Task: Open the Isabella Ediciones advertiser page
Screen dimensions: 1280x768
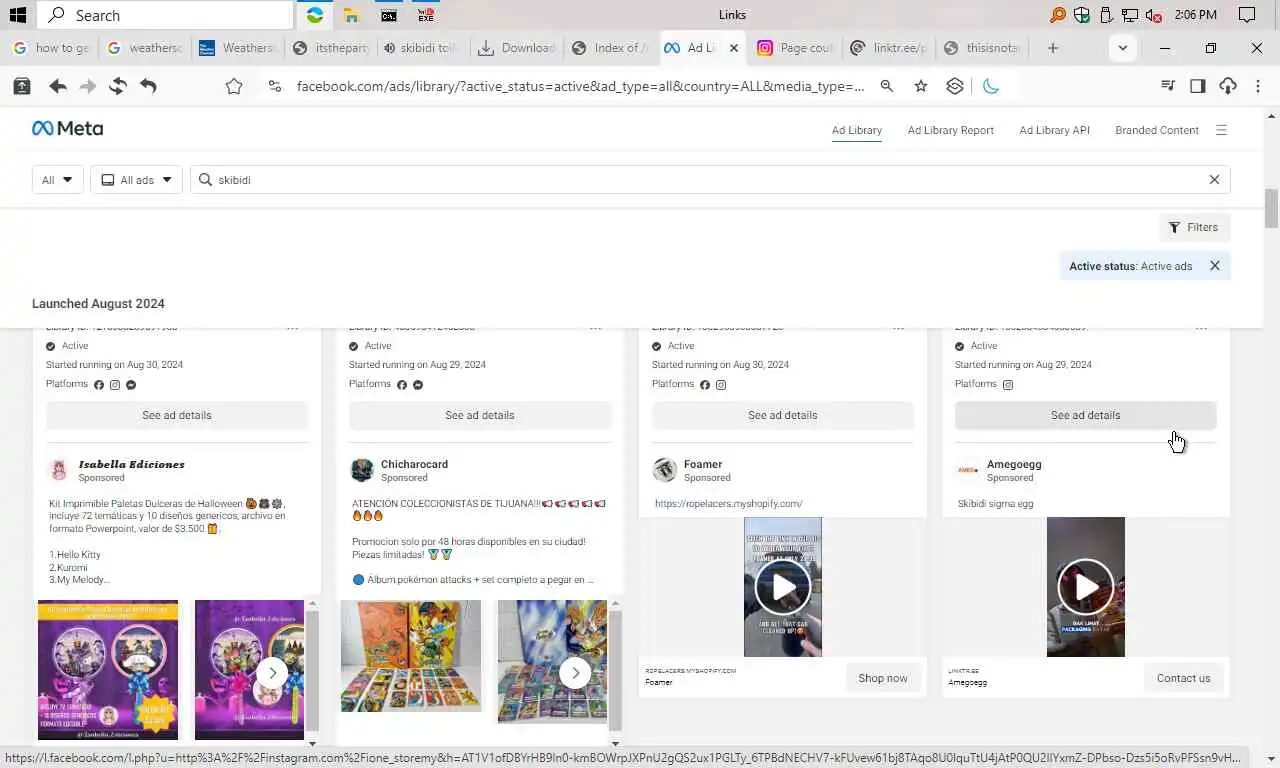Action: (131, 464)
